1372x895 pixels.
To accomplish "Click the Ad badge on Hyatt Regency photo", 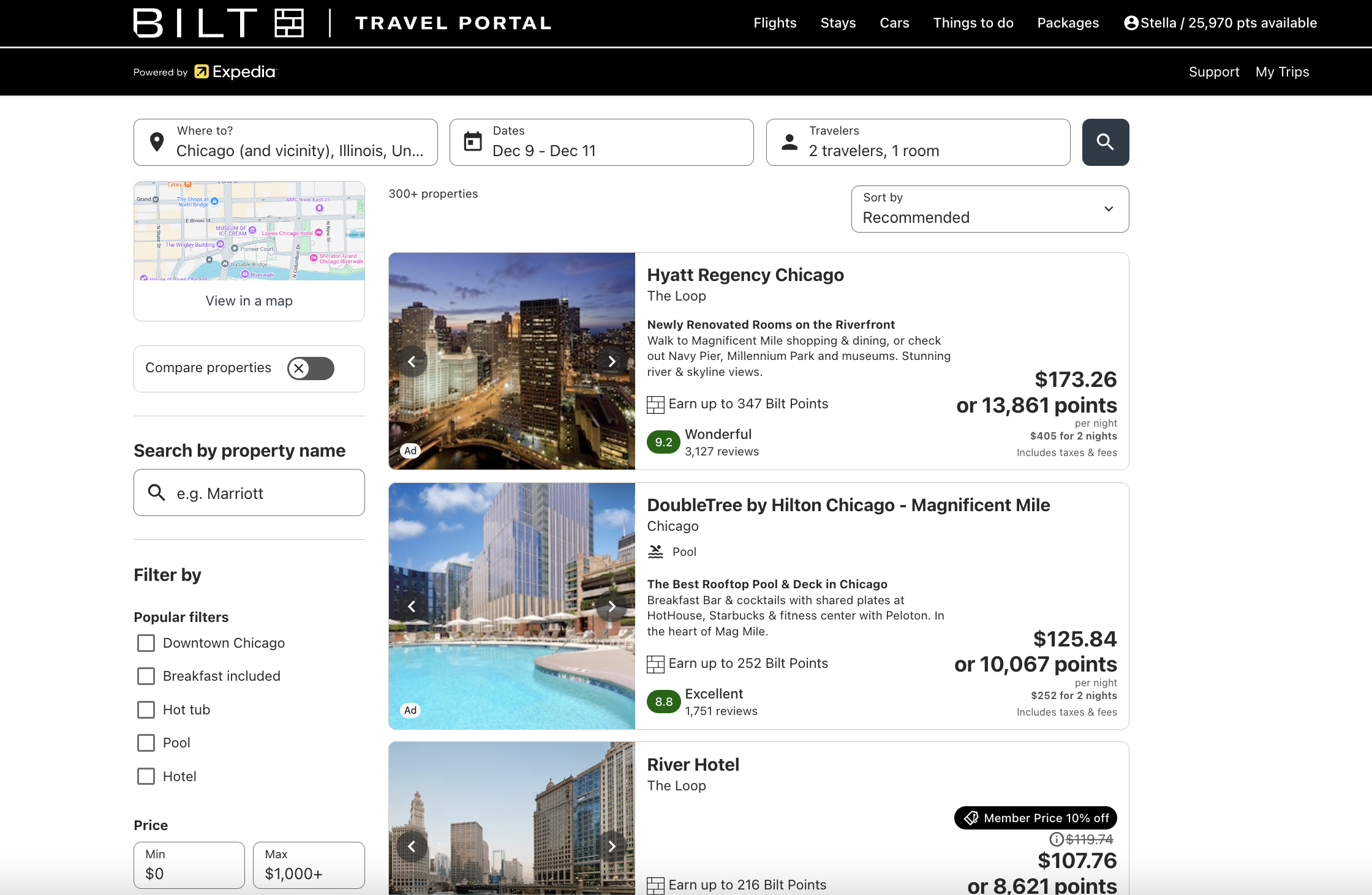I will coord(410,451).
